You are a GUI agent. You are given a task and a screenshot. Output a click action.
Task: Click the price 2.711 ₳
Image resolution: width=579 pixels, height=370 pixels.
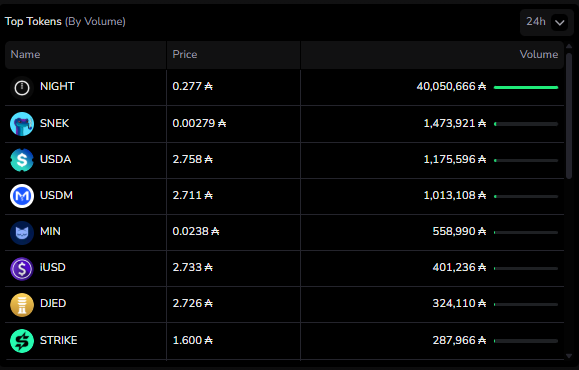coord(192,195)
